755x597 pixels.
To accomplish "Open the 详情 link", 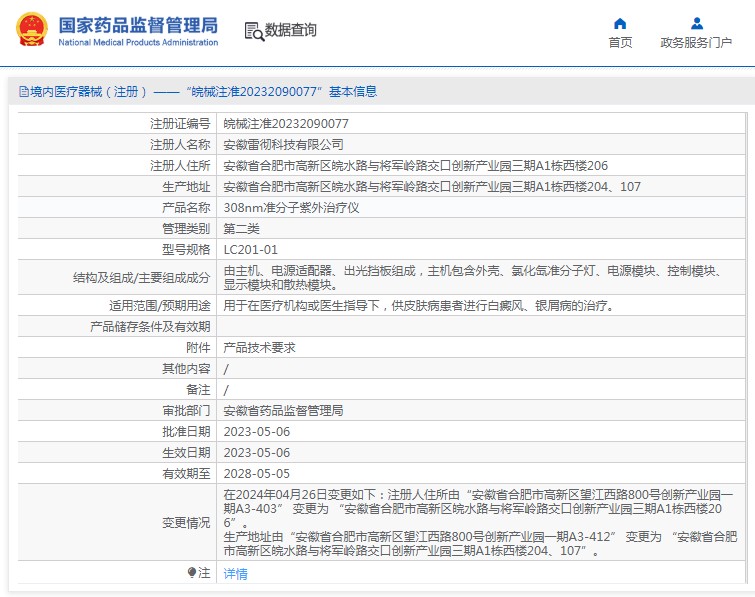I will click(235, 574).
